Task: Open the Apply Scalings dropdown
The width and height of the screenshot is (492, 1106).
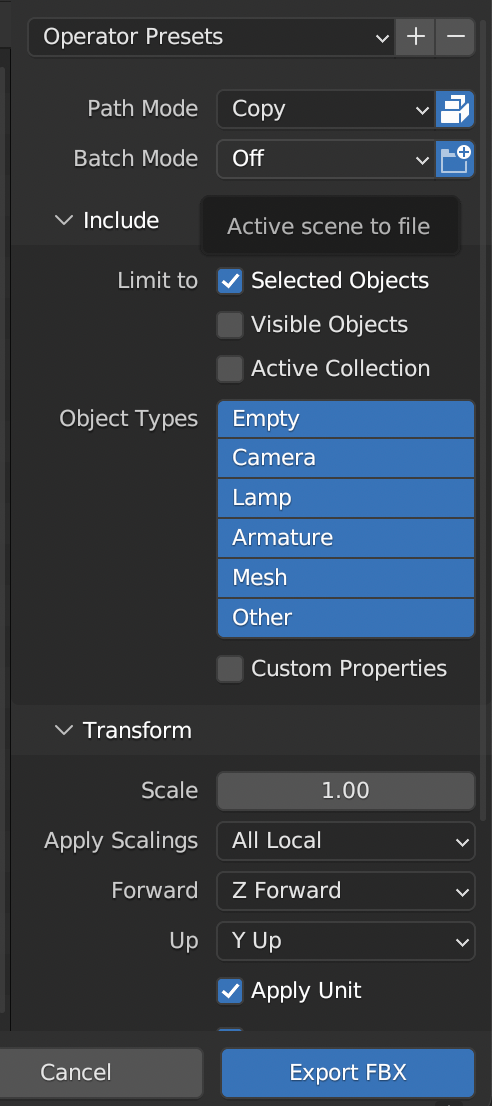Action: point(345,841)
